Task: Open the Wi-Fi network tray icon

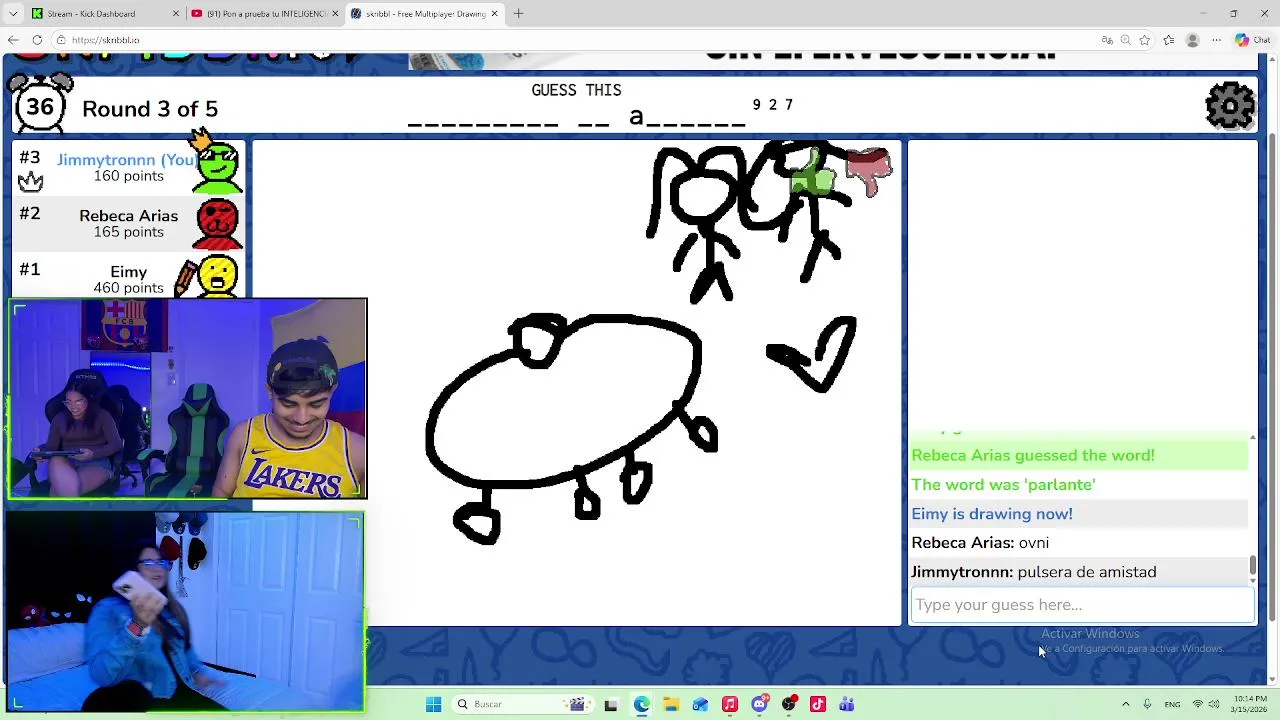Action: pos(1198,704)
